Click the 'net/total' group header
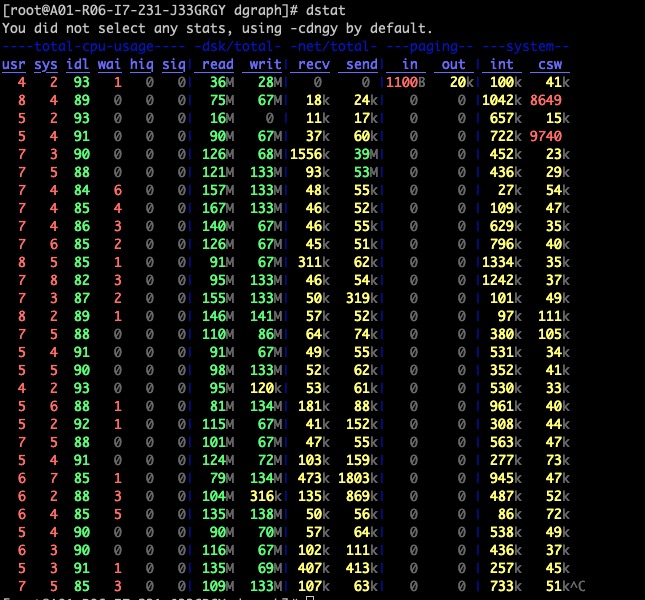This screenshot has width=645, height=600. (334, 46)
